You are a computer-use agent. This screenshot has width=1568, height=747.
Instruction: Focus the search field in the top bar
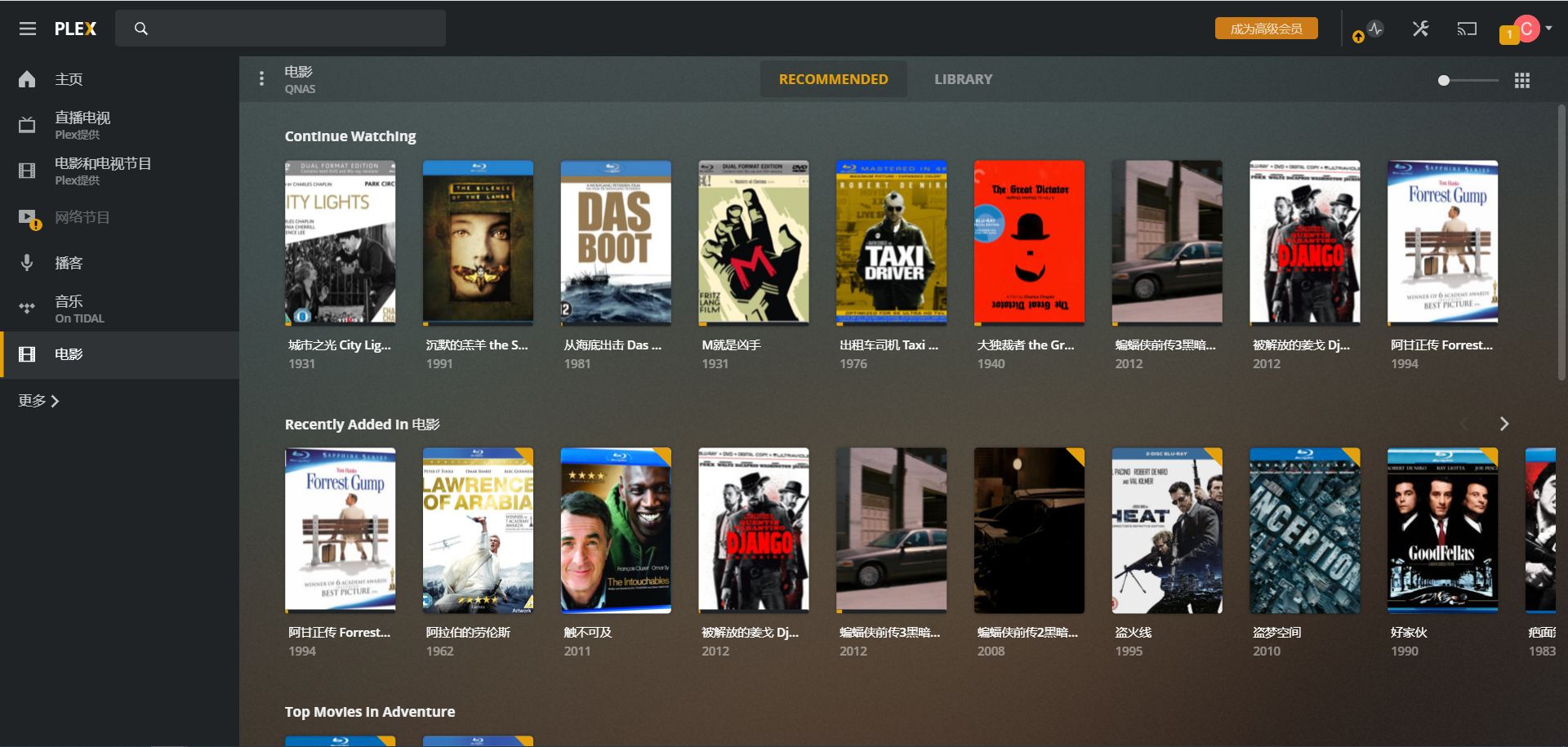[280, 29]
